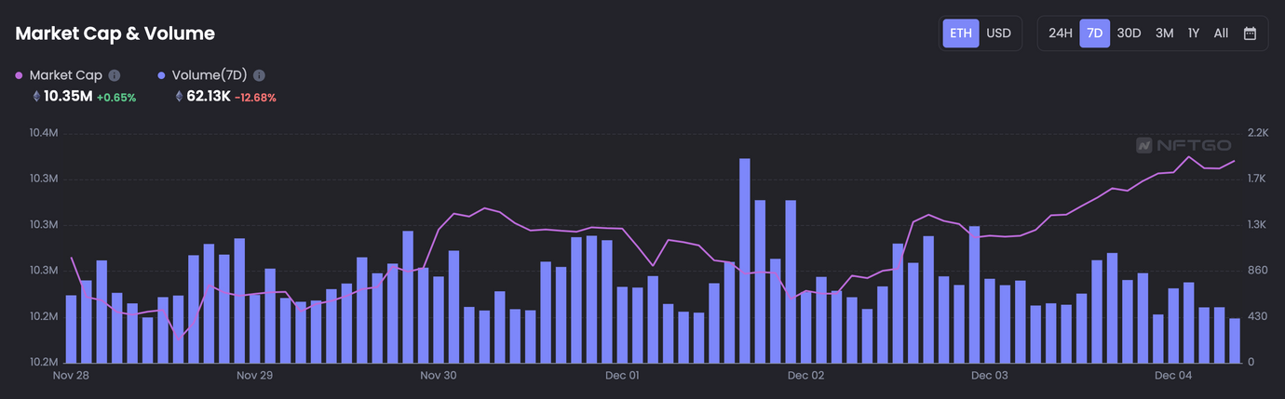The width and height of the screenshot is (1285, 399).
Task: Select the 1Y time range
Action: pos(1193,33)
